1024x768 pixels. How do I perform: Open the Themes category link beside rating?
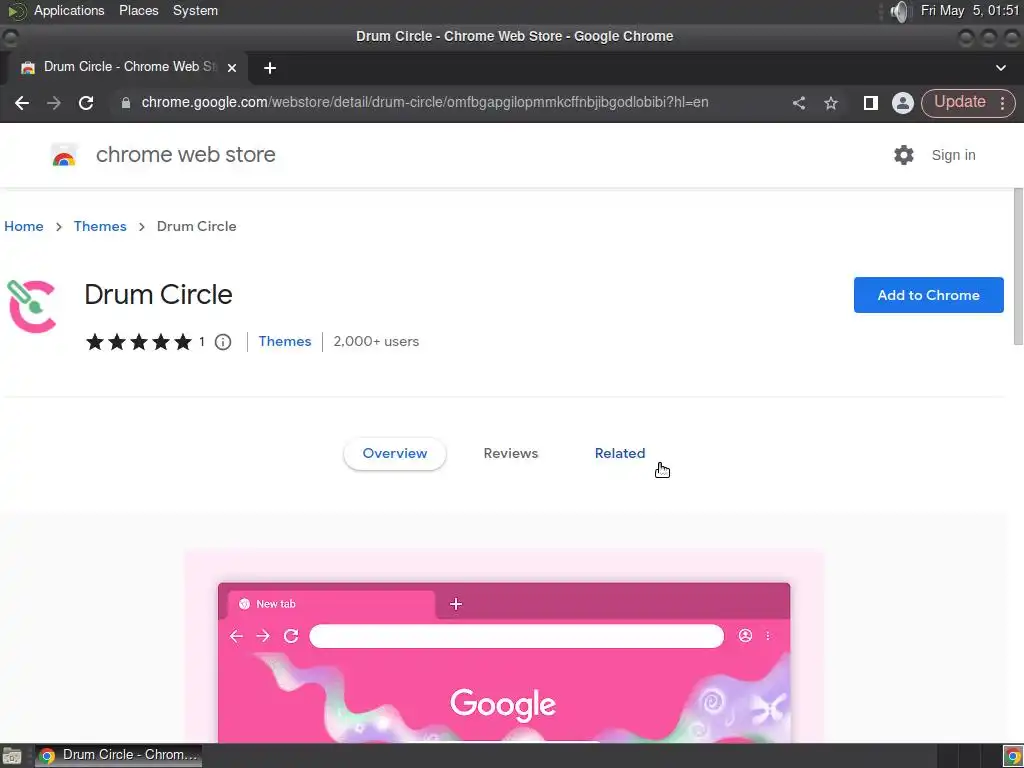point(285,342)
